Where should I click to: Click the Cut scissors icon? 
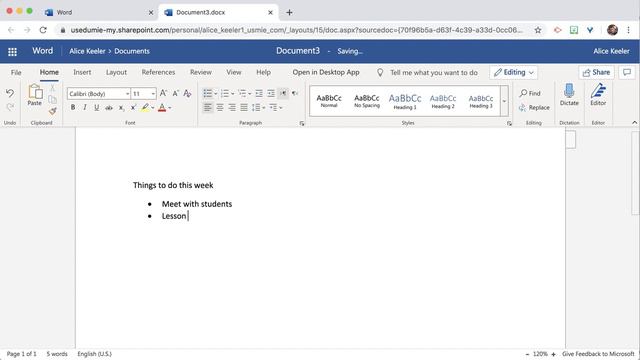(x=53, y=88)
